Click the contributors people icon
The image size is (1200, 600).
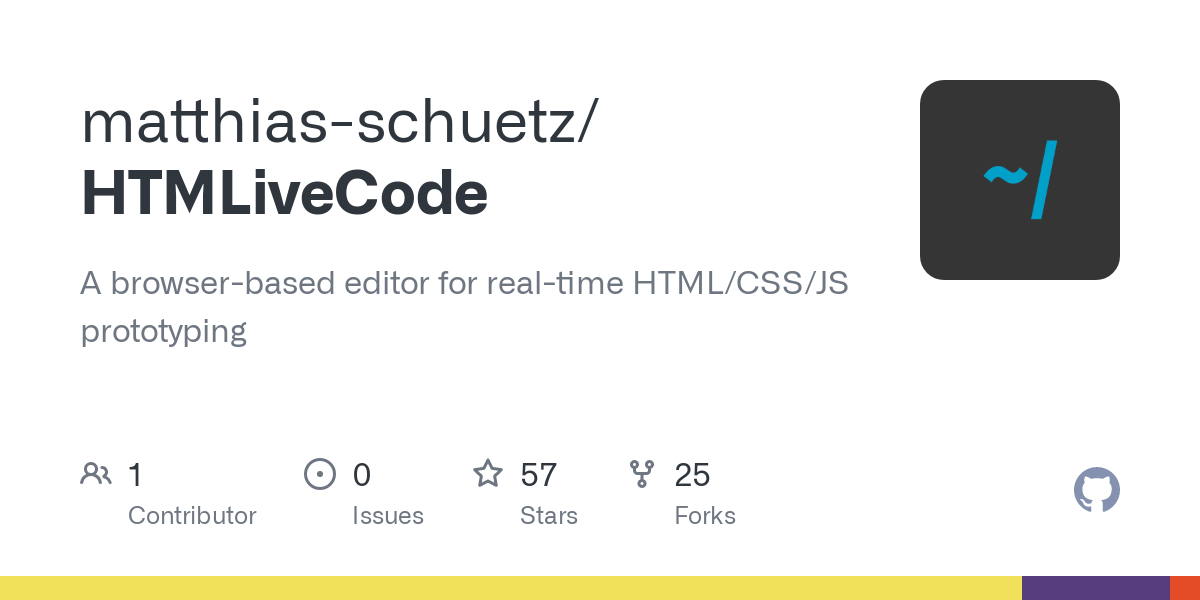click(96, 474)
